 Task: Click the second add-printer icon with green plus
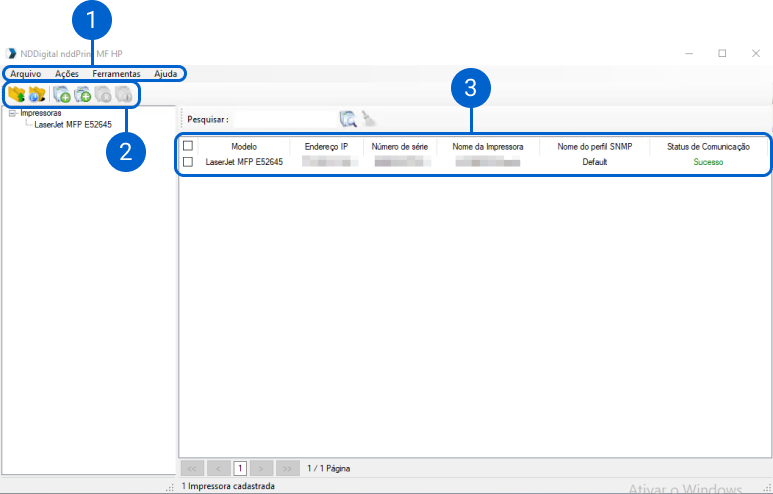click(x=82, y=95)
